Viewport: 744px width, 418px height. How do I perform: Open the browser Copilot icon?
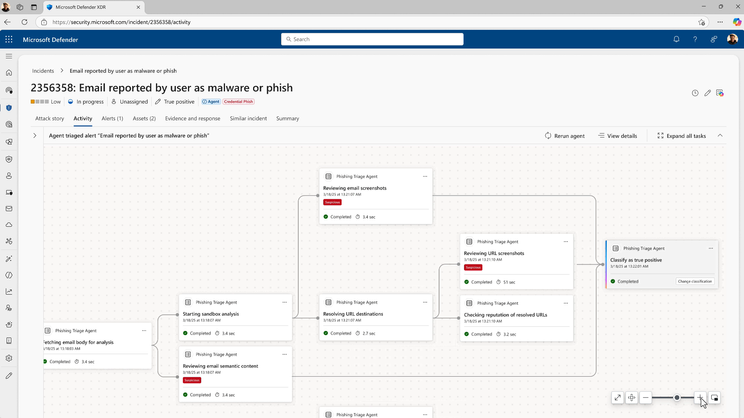pyautogui.click(x=736, y=22)
